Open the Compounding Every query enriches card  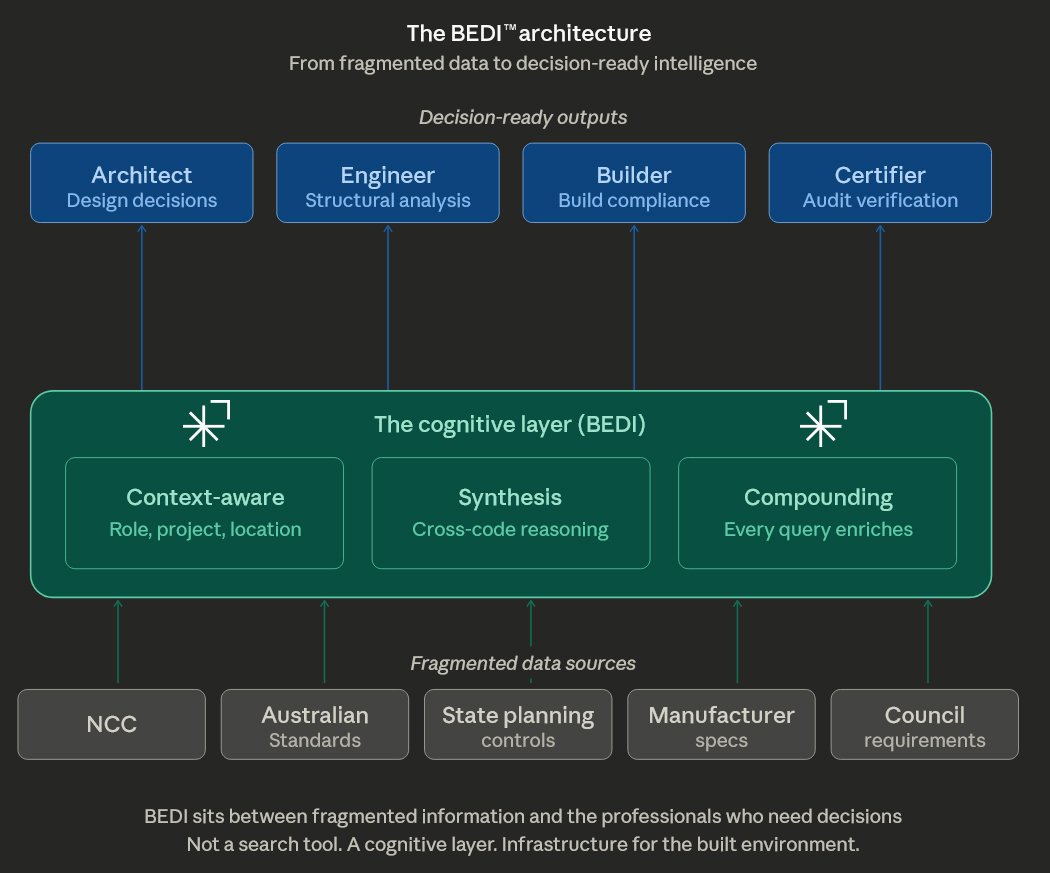click(x=818, y=513)
